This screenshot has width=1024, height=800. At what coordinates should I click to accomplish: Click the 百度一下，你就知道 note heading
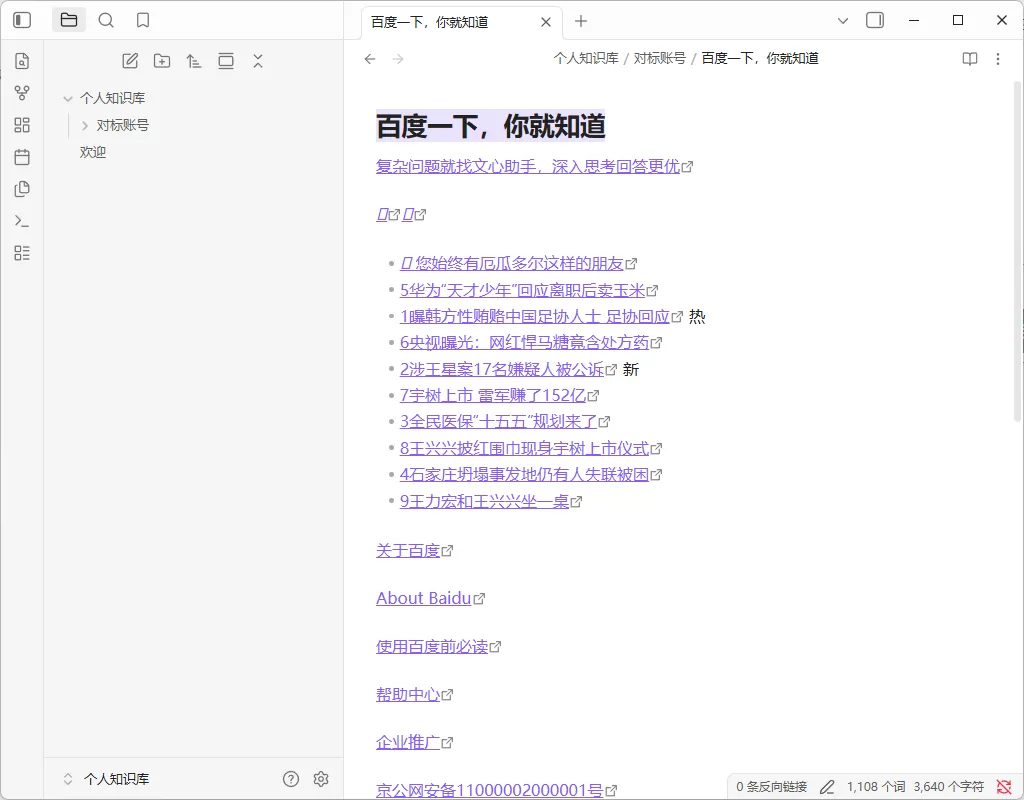click(x=490, y=126)
